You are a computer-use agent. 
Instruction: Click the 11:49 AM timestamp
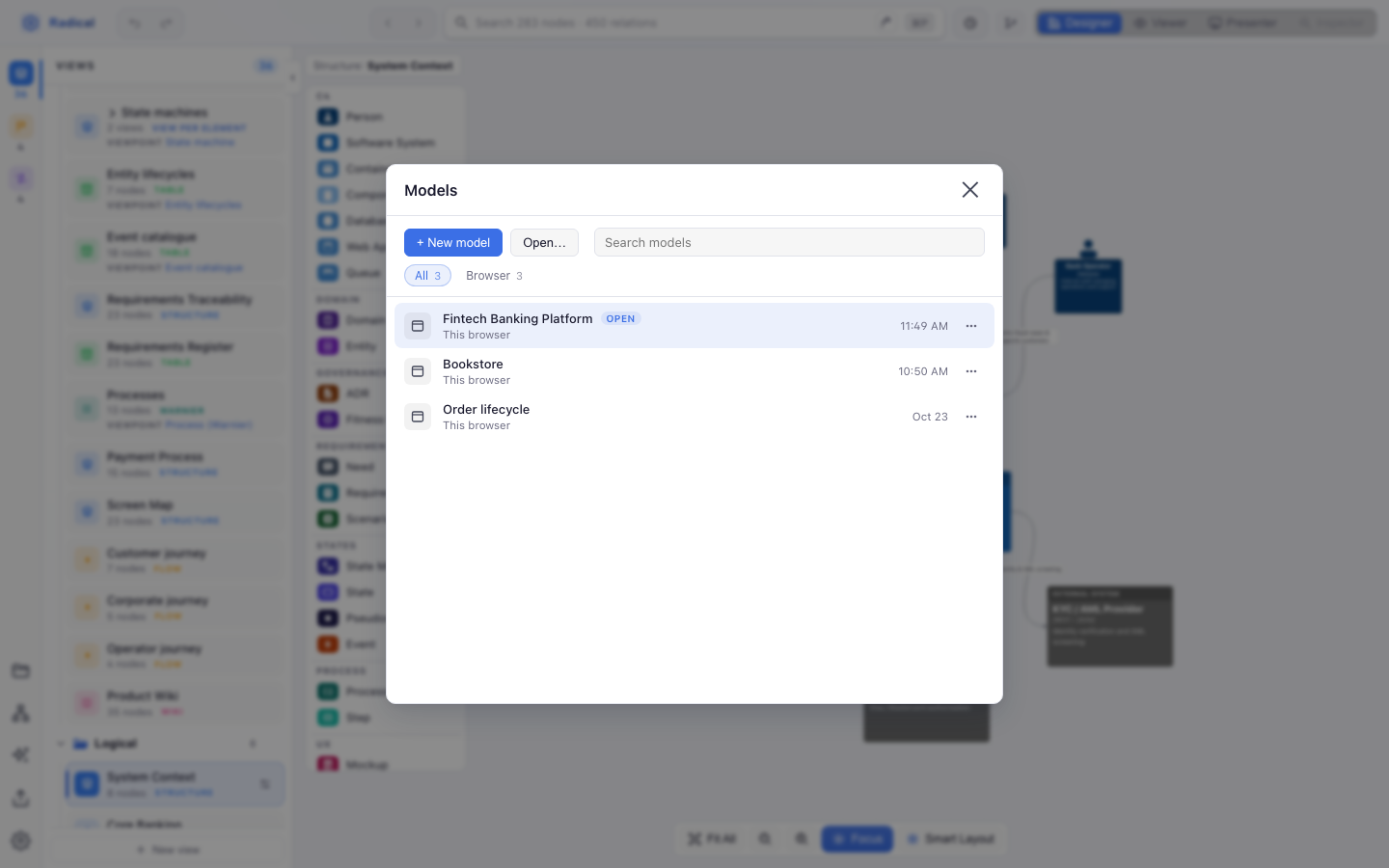point(924,326)
